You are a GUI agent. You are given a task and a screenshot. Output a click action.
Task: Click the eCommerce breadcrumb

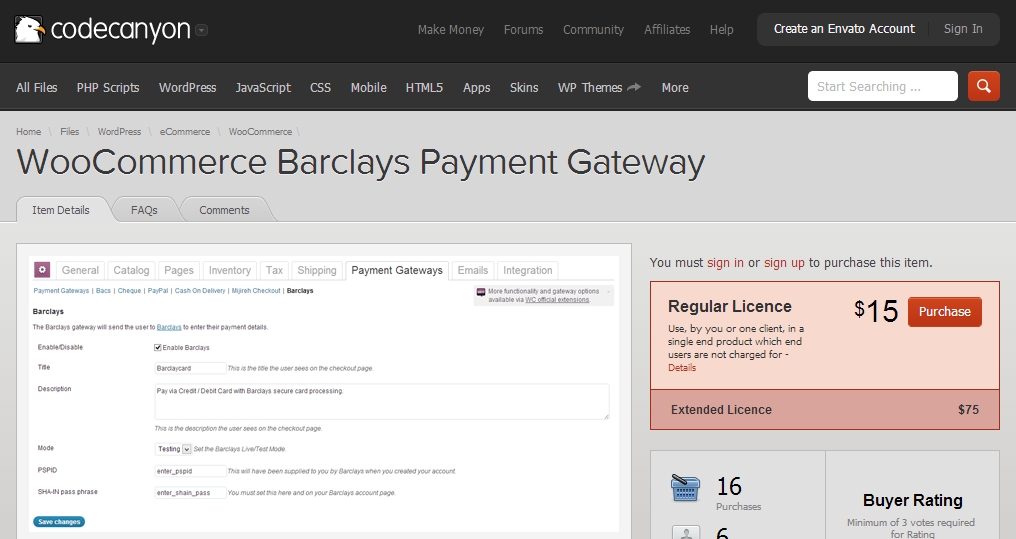tap(185, 132)
